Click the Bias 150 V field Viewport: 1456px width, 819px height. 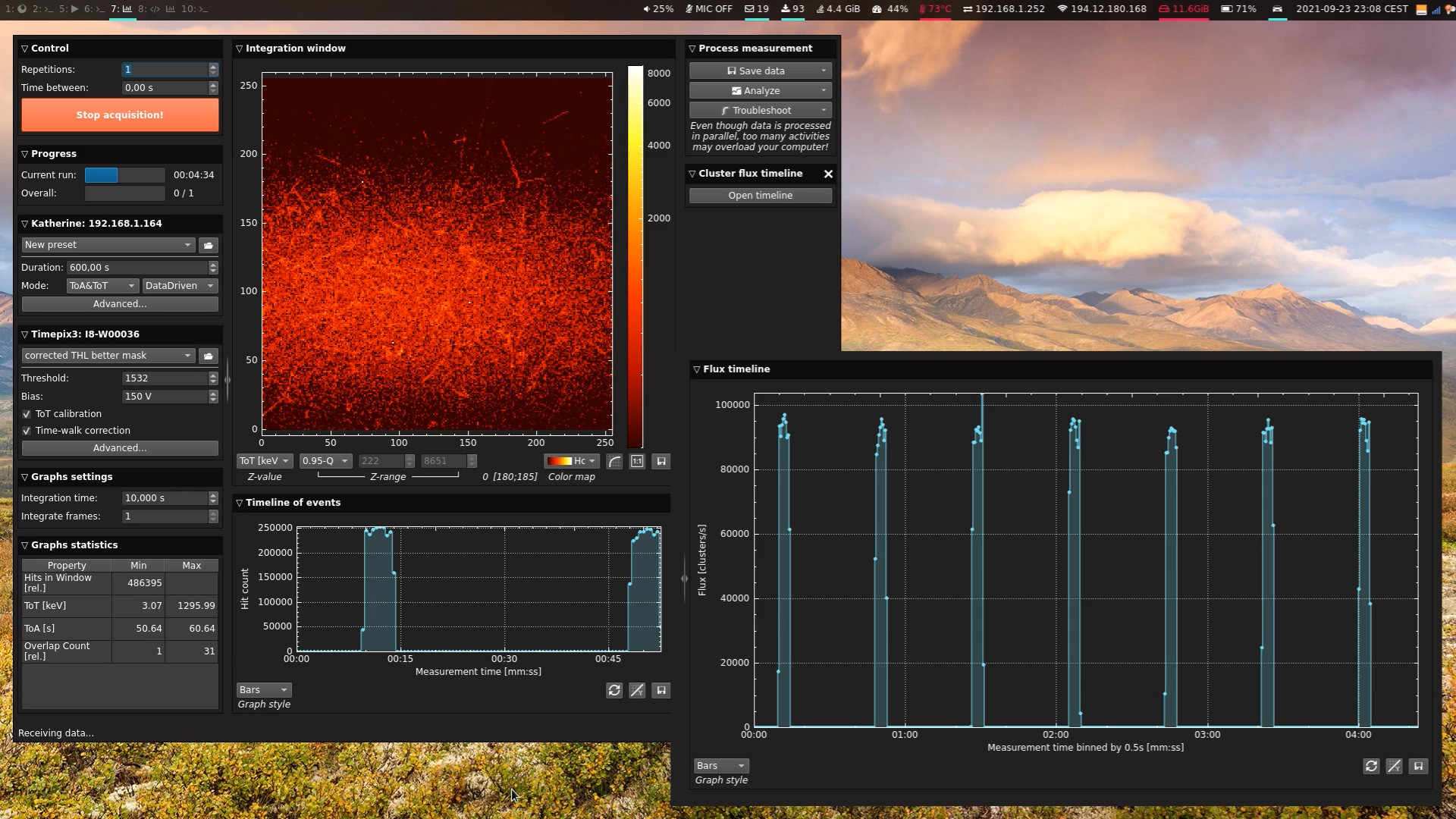click(165, 397)
